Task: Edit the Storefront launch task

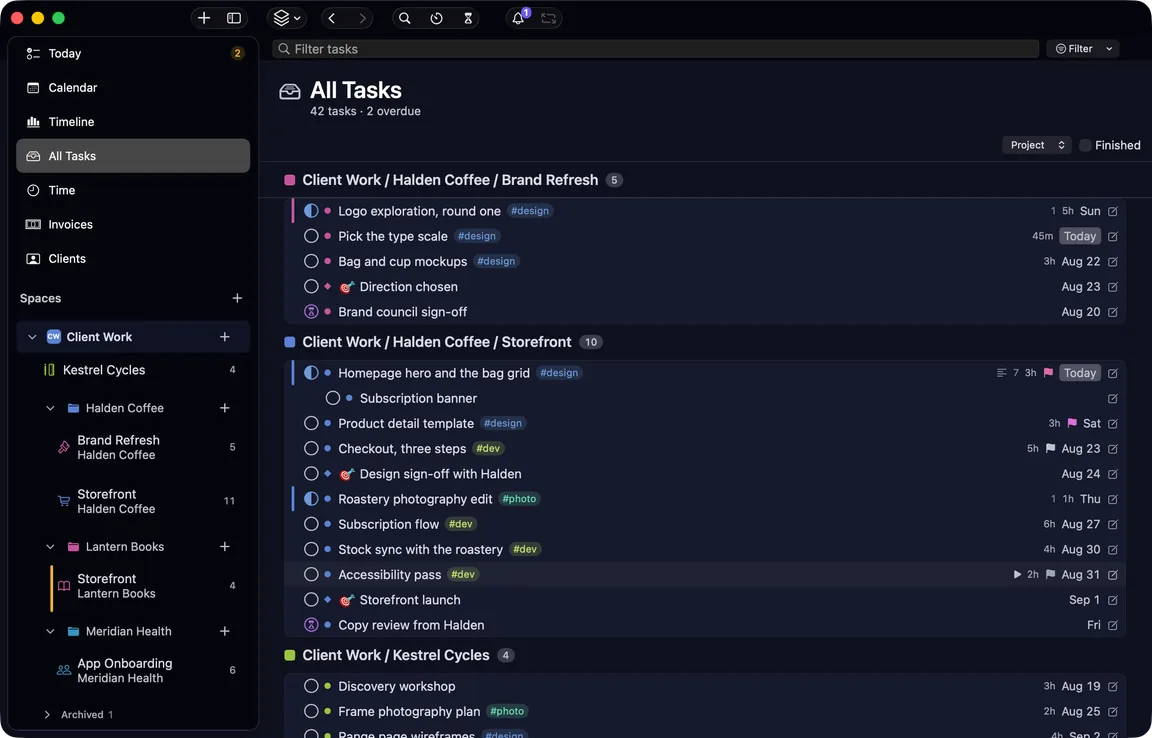Action: pos(1113,600)
